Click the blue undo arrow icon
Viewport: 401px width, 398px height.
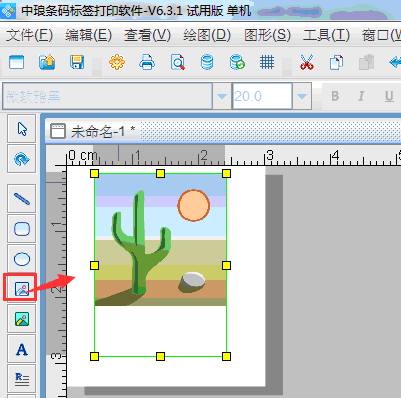[x=395, y=62]
